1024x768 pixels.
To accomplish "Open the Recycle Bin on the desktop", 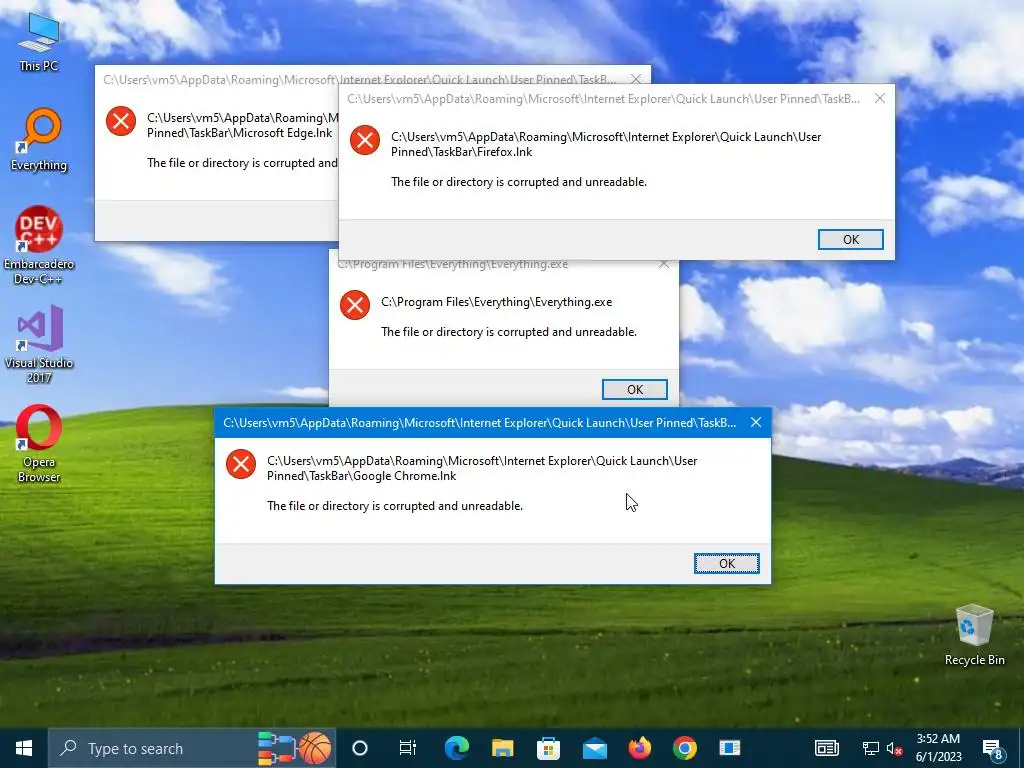I will pyautogui.click(x=974, y=635).
